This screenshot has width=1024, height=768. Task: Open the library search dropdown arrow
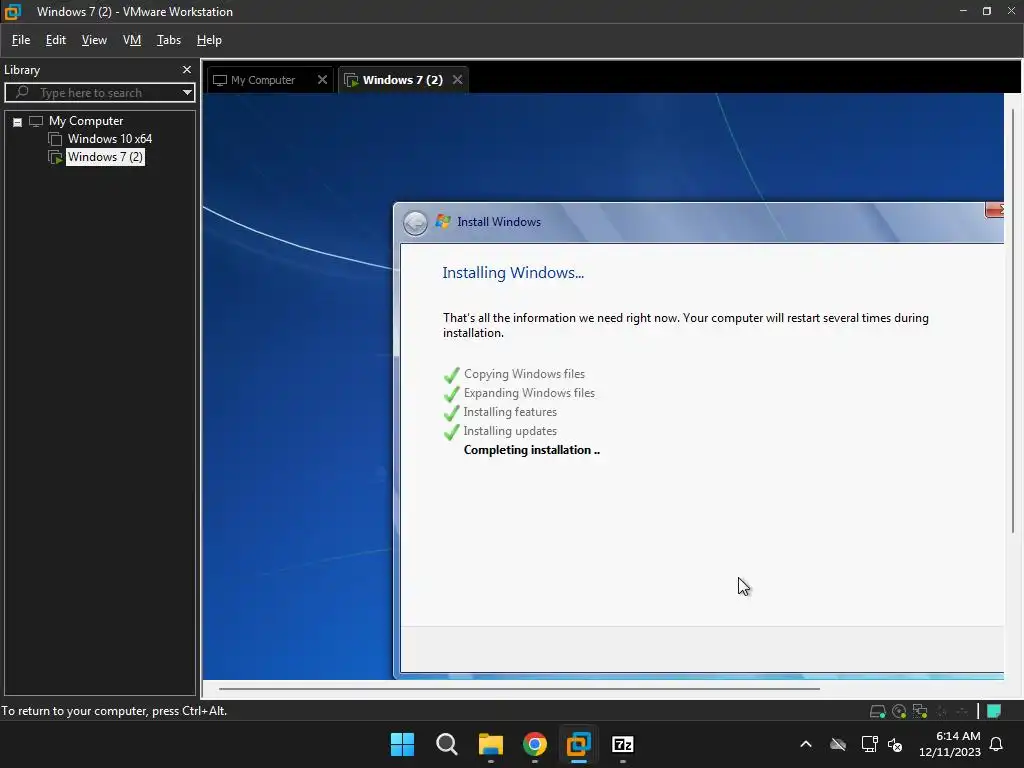(187, 93)
